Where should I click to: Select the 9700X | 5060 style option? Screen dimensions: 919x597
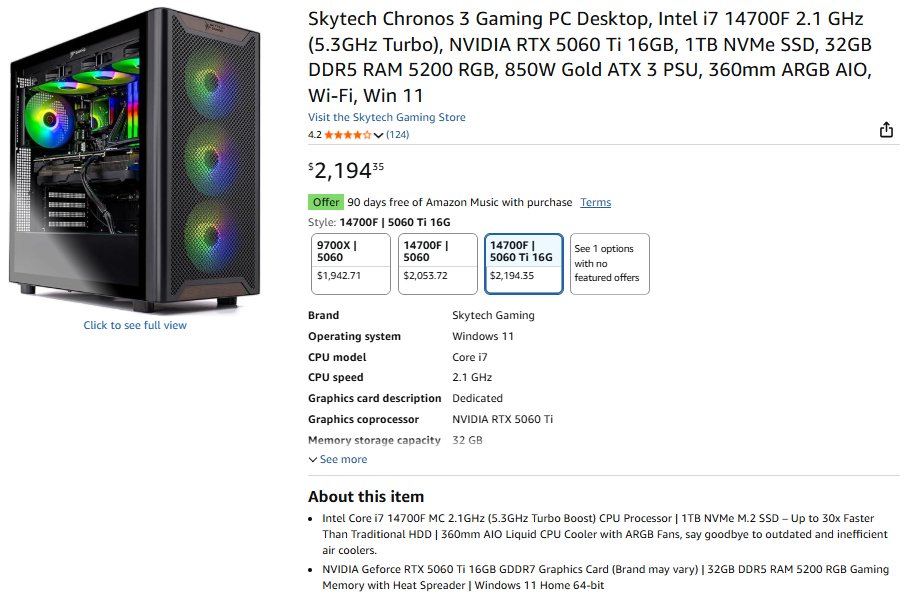click(x=350, y=264)
